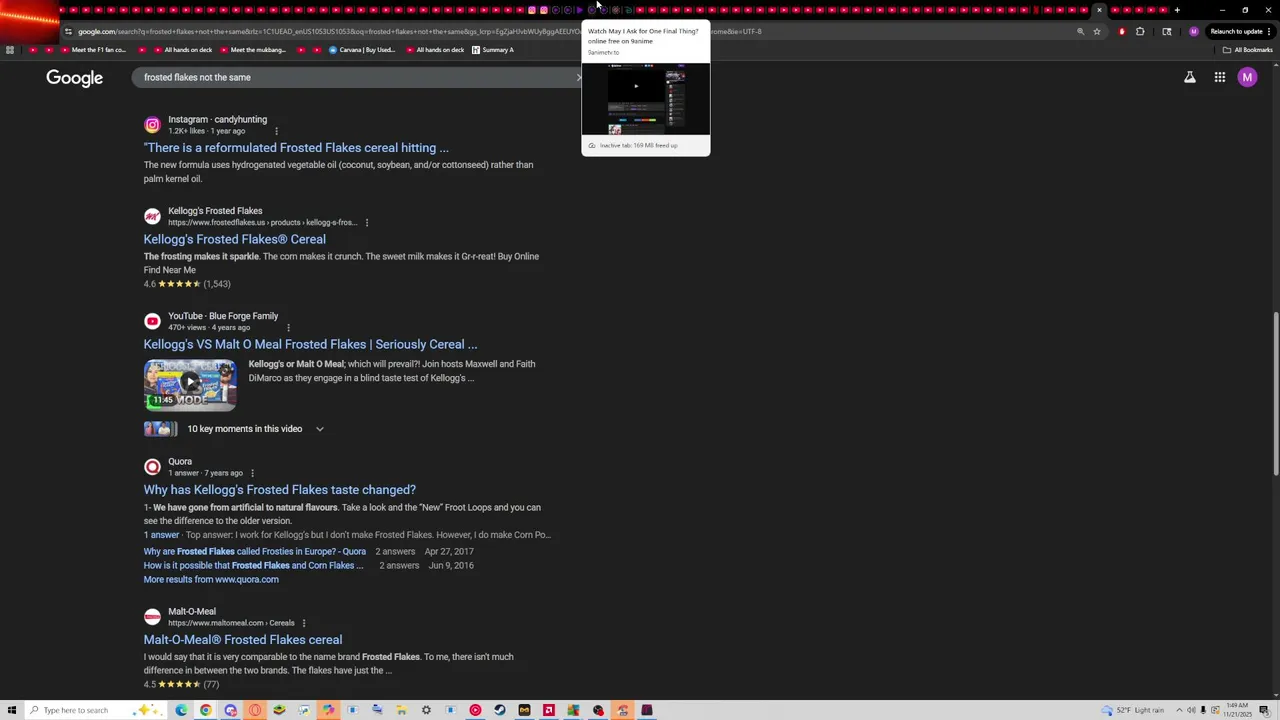Open the red extension icon in toolbar
This screenshot has width=1280, height=720.
(1122, 31)
